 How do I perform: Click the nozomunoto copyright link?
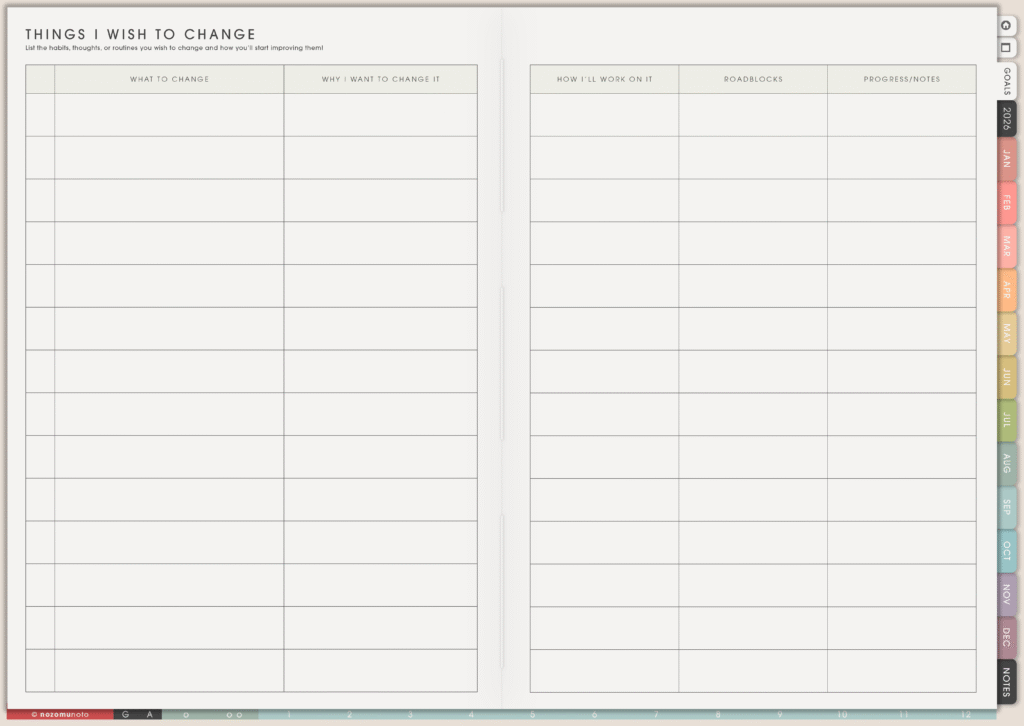click(59, 715)
